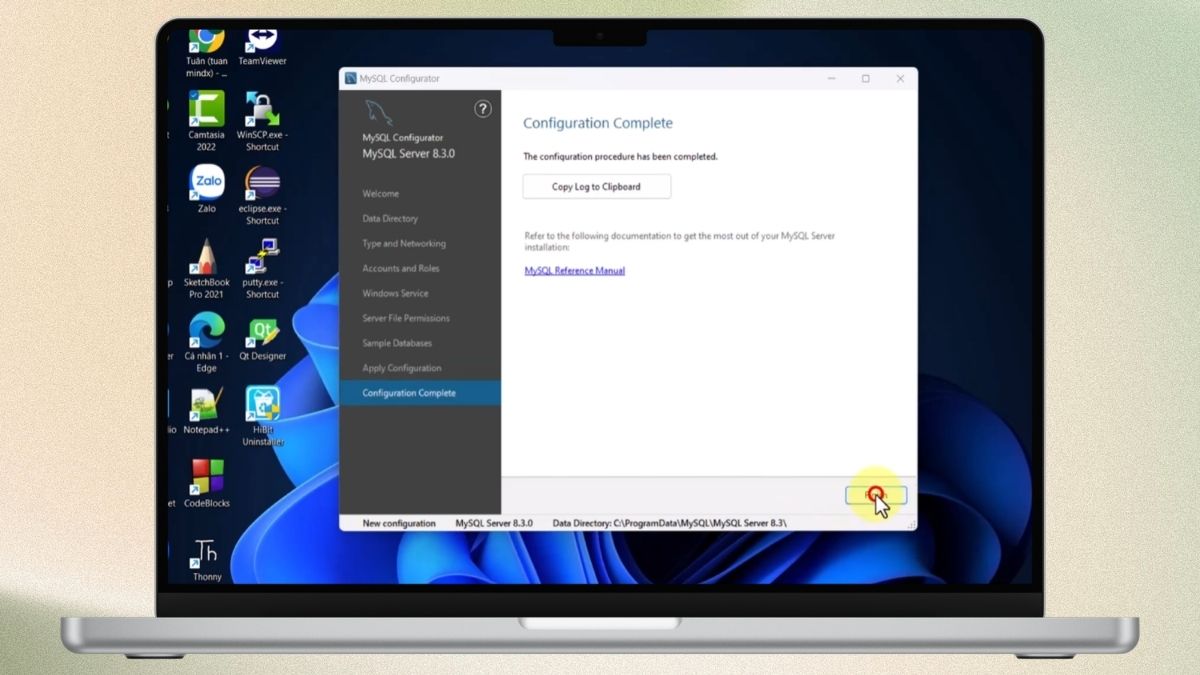This screenshot has height=675, width=1200.
Task: Minimize the MySQL Configurator window
Action: click(831, 79)
